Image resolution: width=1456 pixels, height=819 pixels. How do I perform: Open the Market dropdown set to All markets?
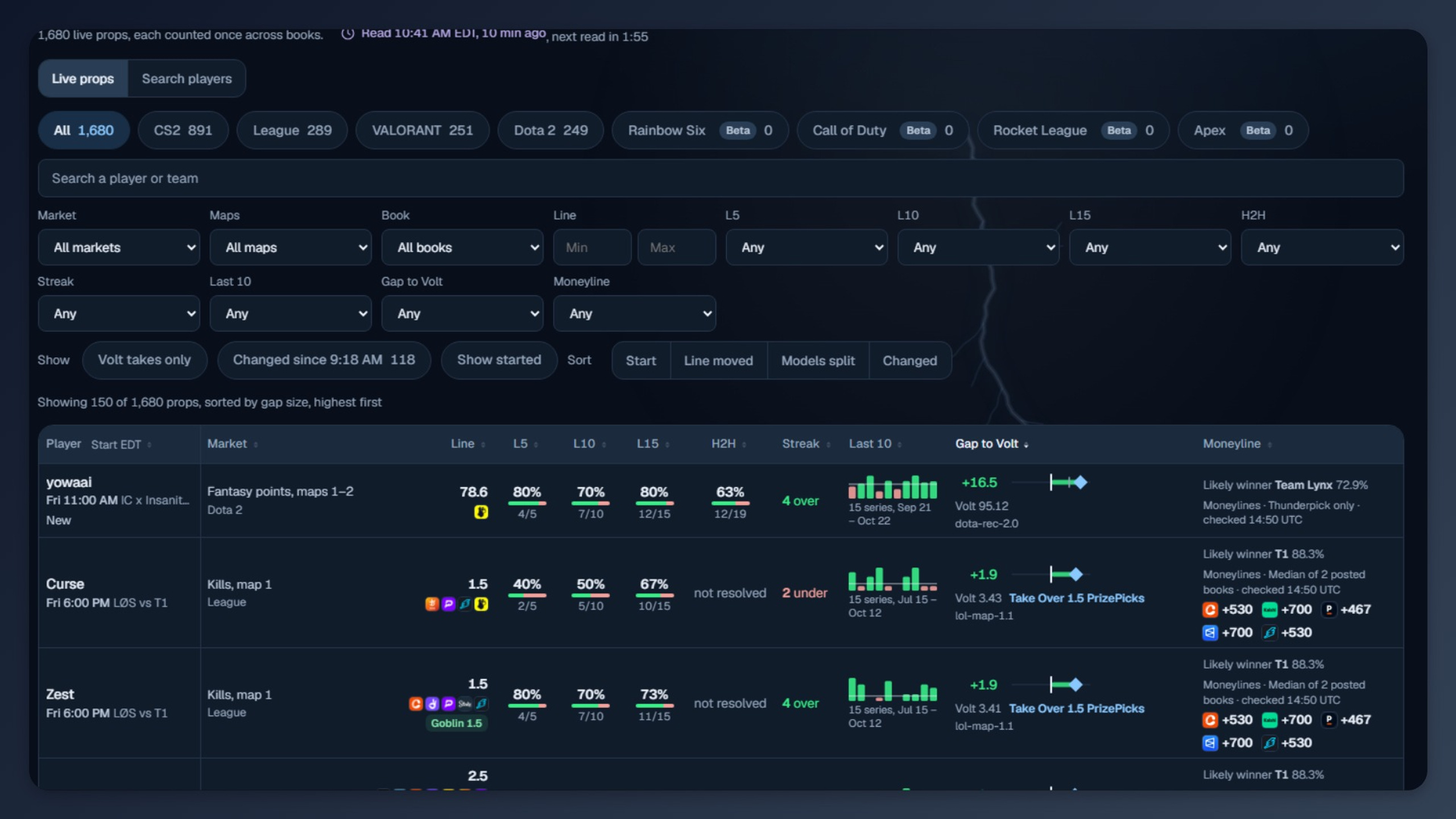click(119, 247)
